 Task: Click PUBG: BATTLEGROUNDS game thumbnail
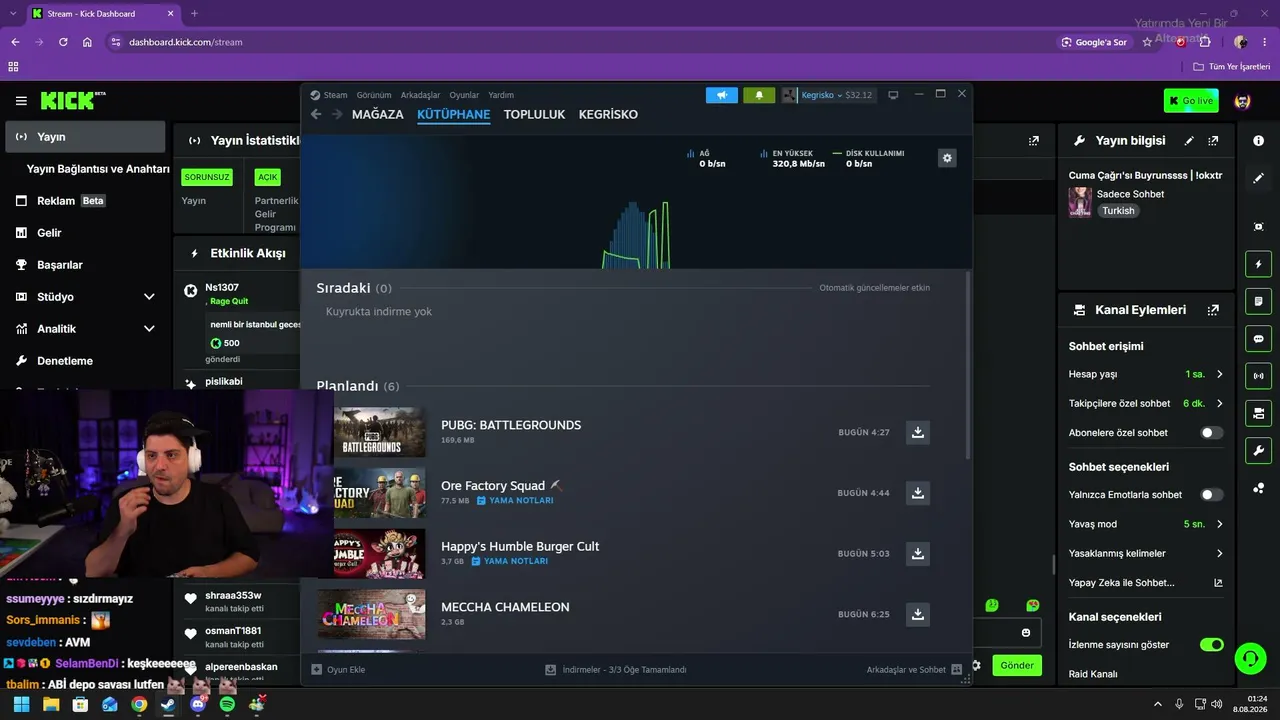pos(379,432)
